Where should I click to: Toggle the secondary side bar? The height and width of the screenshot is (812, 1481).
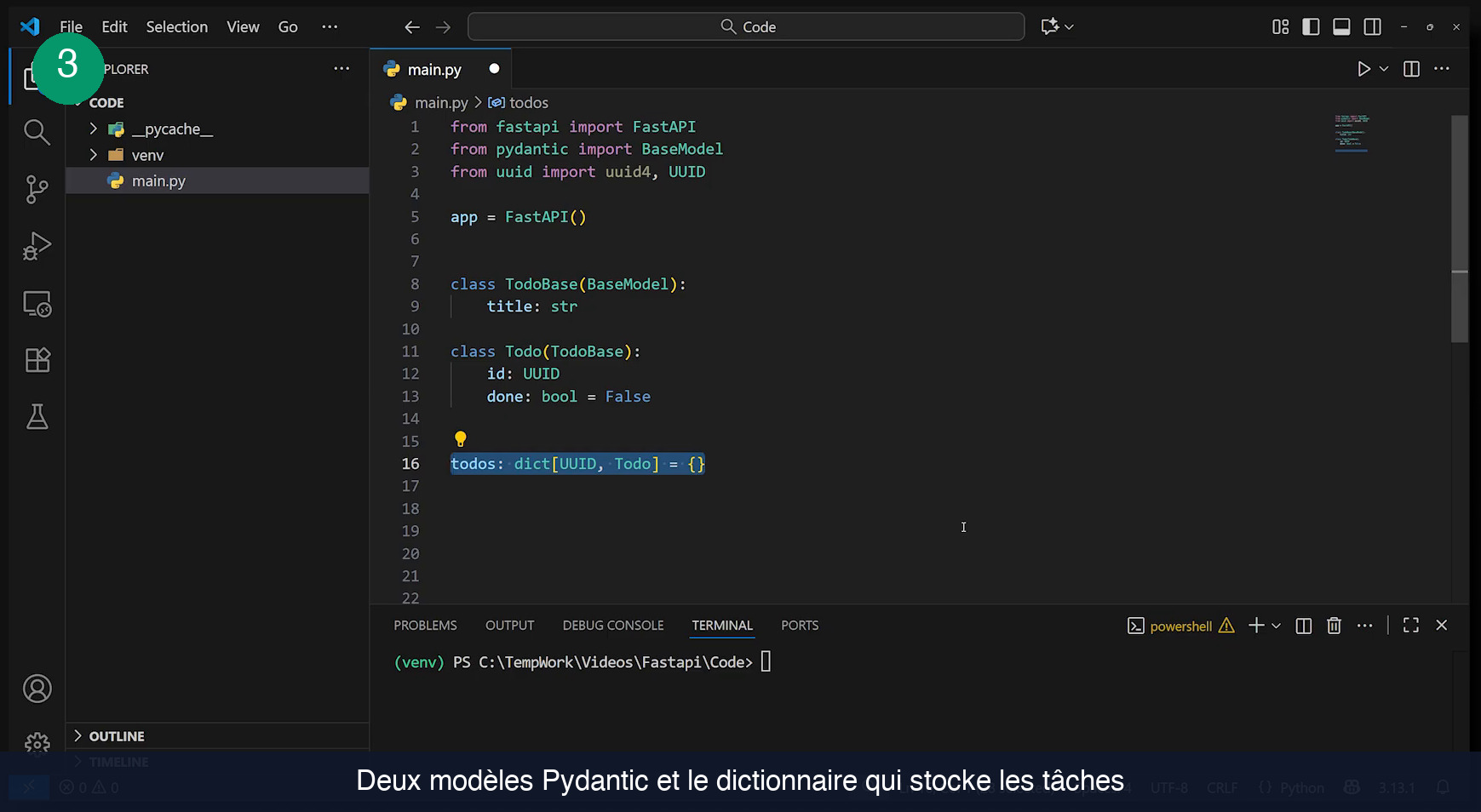[1372, 26]
